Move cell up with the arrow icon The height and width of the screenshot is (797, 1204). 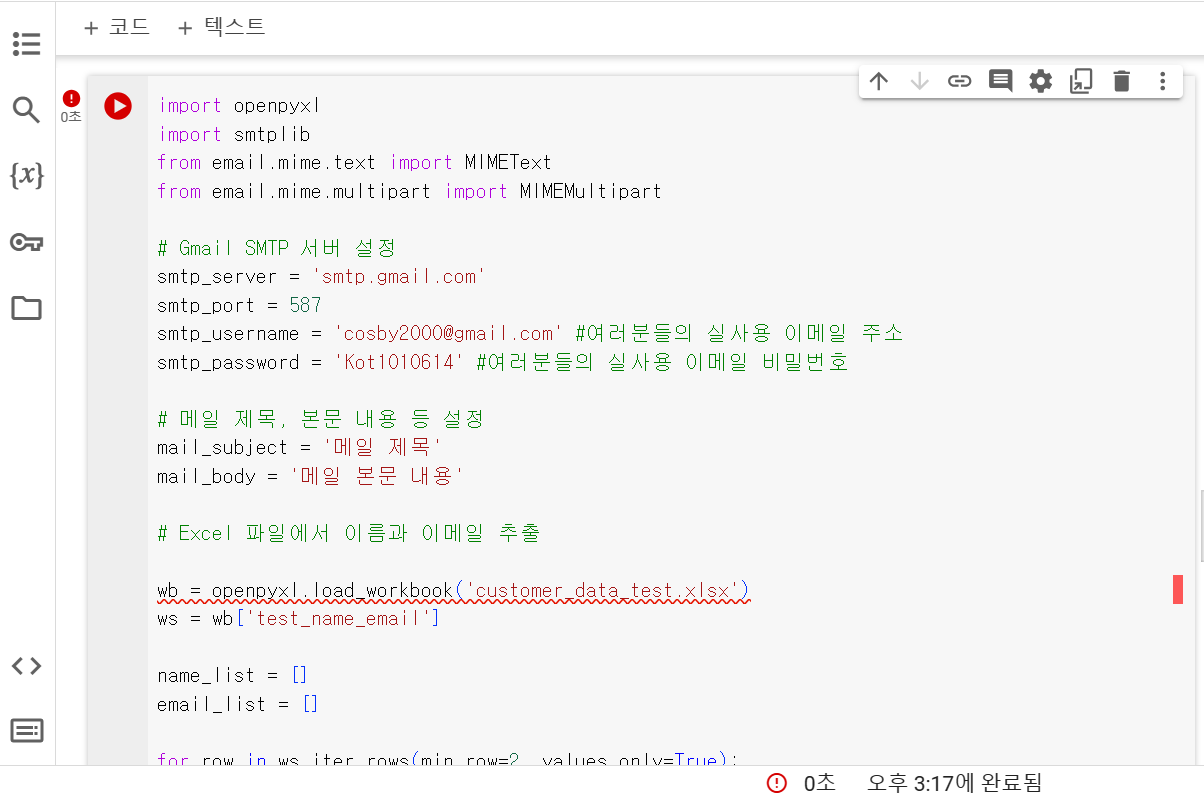[879, 82]
